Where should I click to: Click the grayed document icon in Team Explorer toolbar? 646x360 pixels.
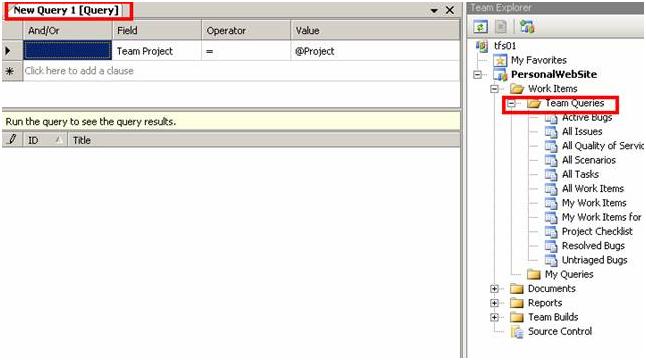[x=501, y=27]
